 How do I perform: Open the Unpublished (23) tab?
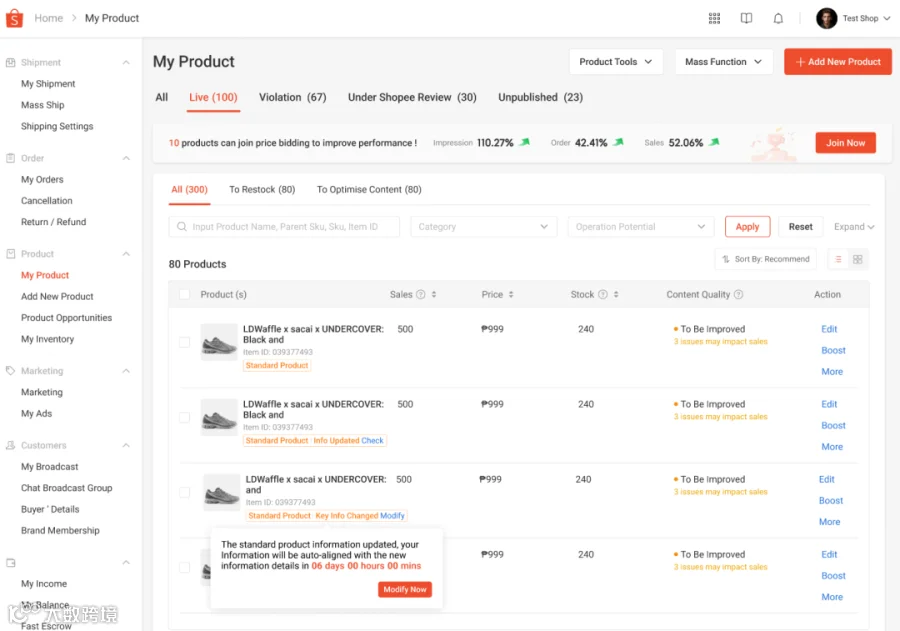(540, 97)
